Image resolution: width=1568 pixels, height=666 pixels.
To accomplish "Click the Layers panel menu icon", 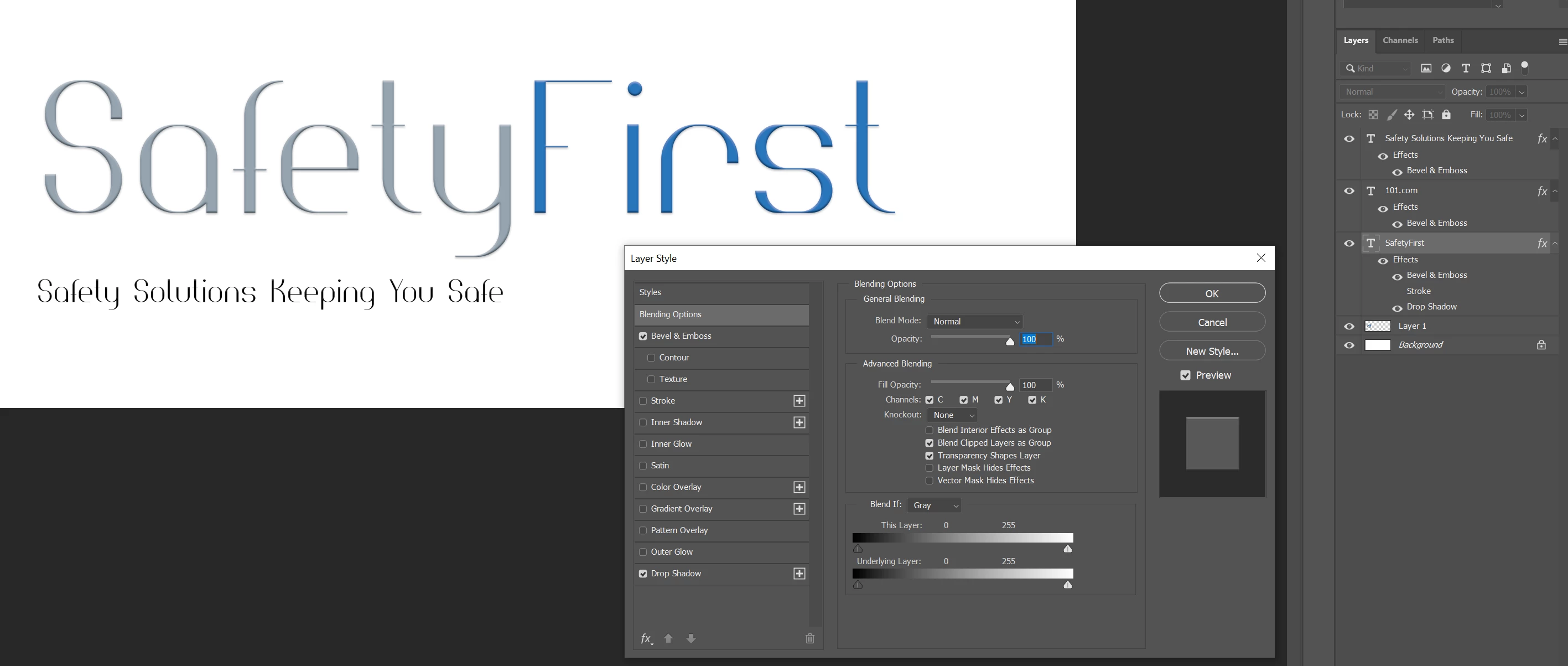I will pos(1562,42).
